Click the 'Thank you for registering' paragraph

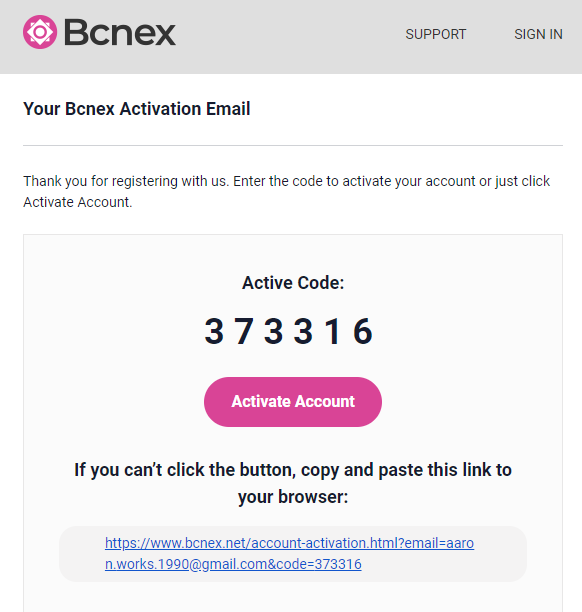[x=287, y=192]
